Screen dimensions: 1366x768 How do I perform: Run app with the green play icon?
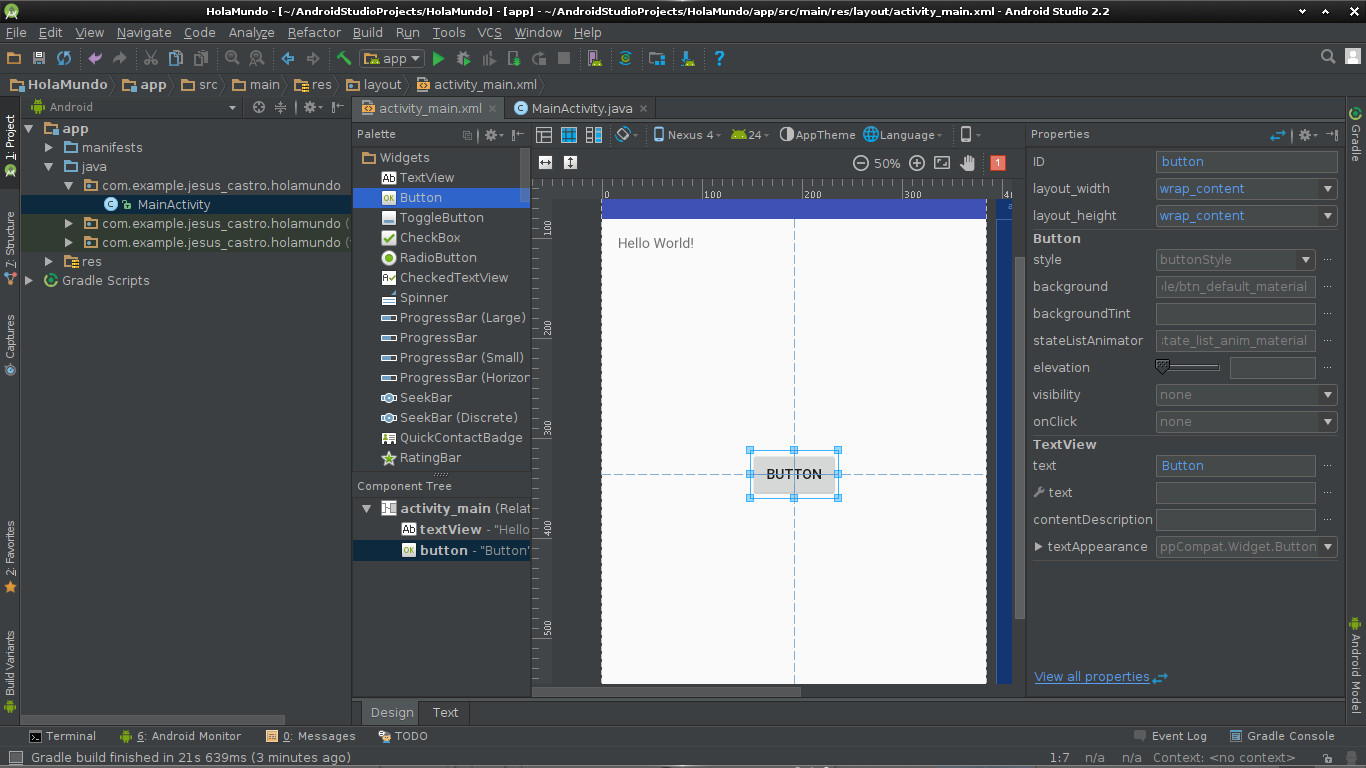pos(438,58)
